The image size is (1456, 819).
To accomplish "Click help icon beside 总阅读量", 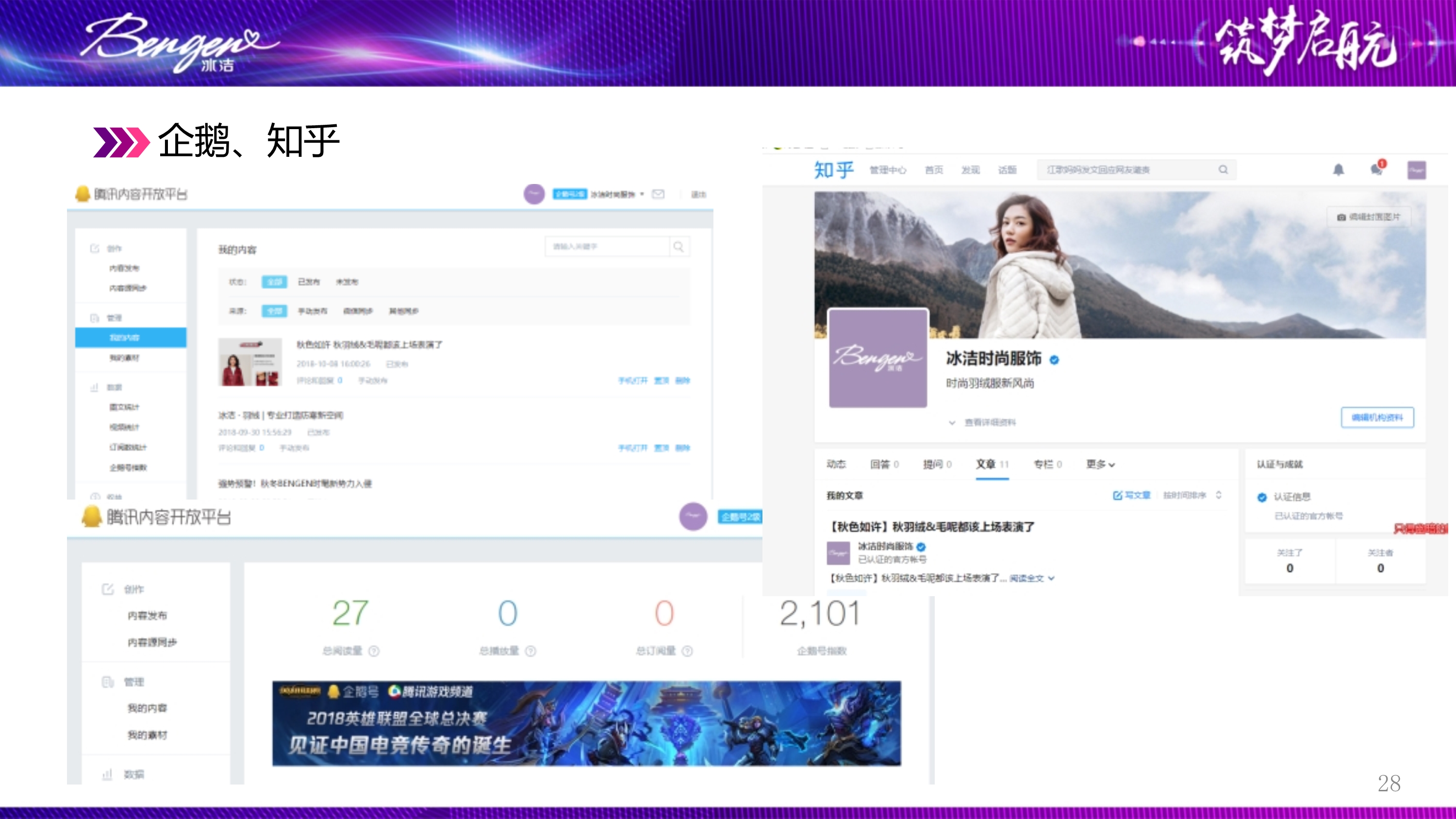I will pyautogui.click(x=374, y=651).
